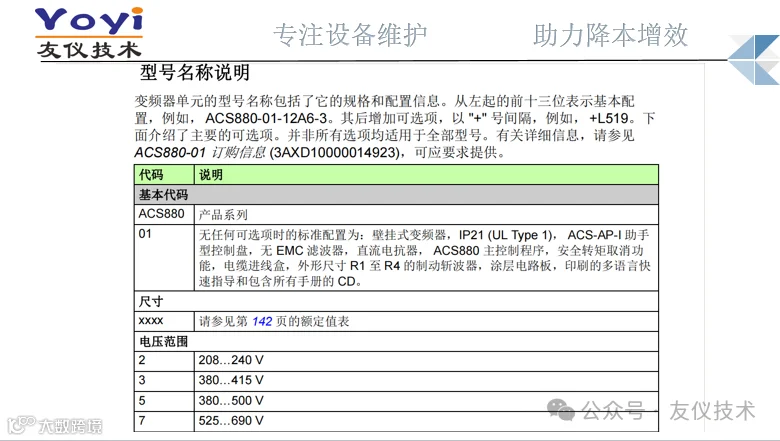Image resolution: width=780 pixels, height=441 pixels.
Task: Click the italic ACS880-01 订购信息 title
Action: point(200,152)
